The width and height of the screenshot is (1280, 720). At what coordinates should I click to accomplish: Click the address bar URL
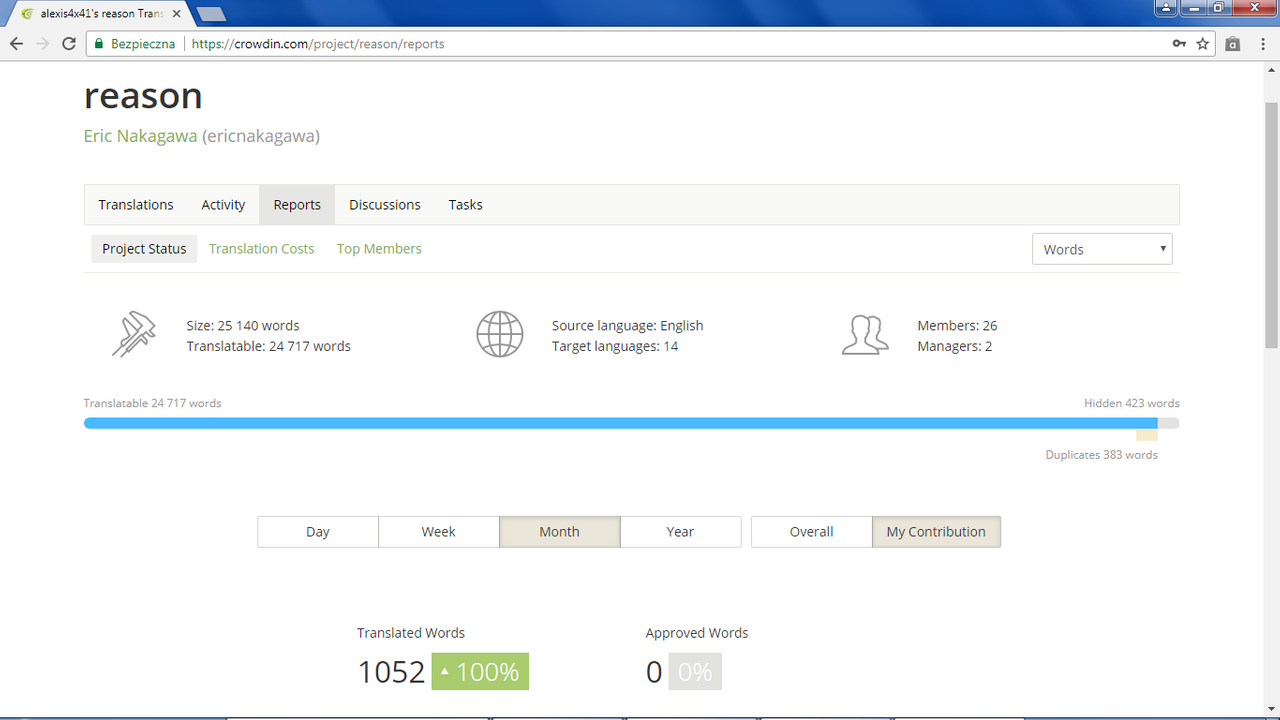[317, 44]
